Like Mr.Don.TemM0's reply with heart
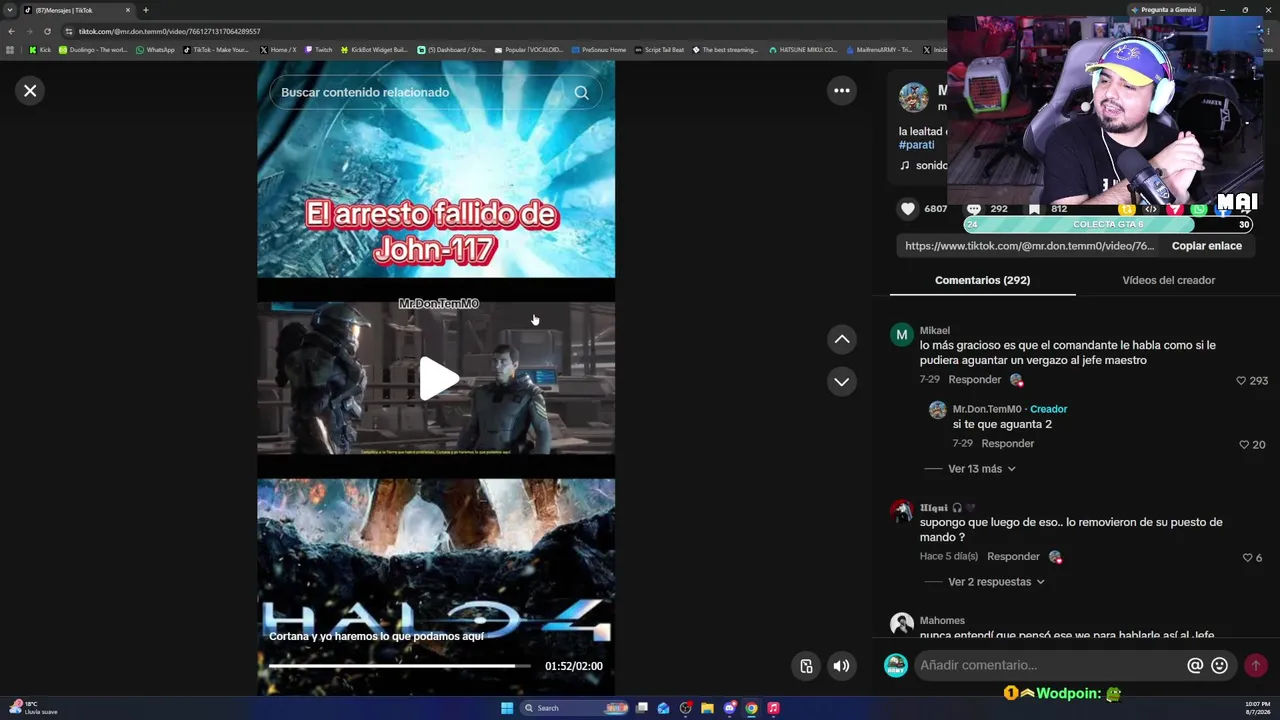 click(1244, 445)
